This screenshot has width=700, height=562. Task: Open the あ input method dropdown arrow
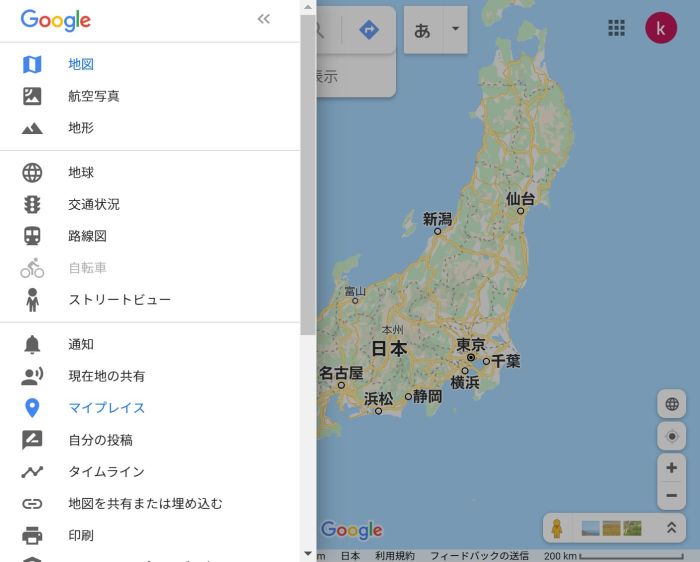(455, 30)
